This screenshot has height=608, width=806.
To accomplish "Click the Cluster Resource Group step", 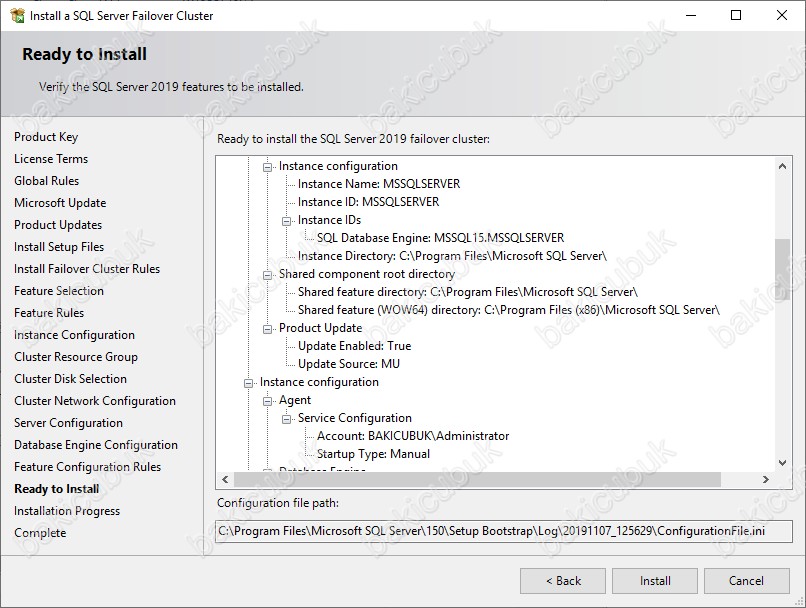I will coord(76,357).
